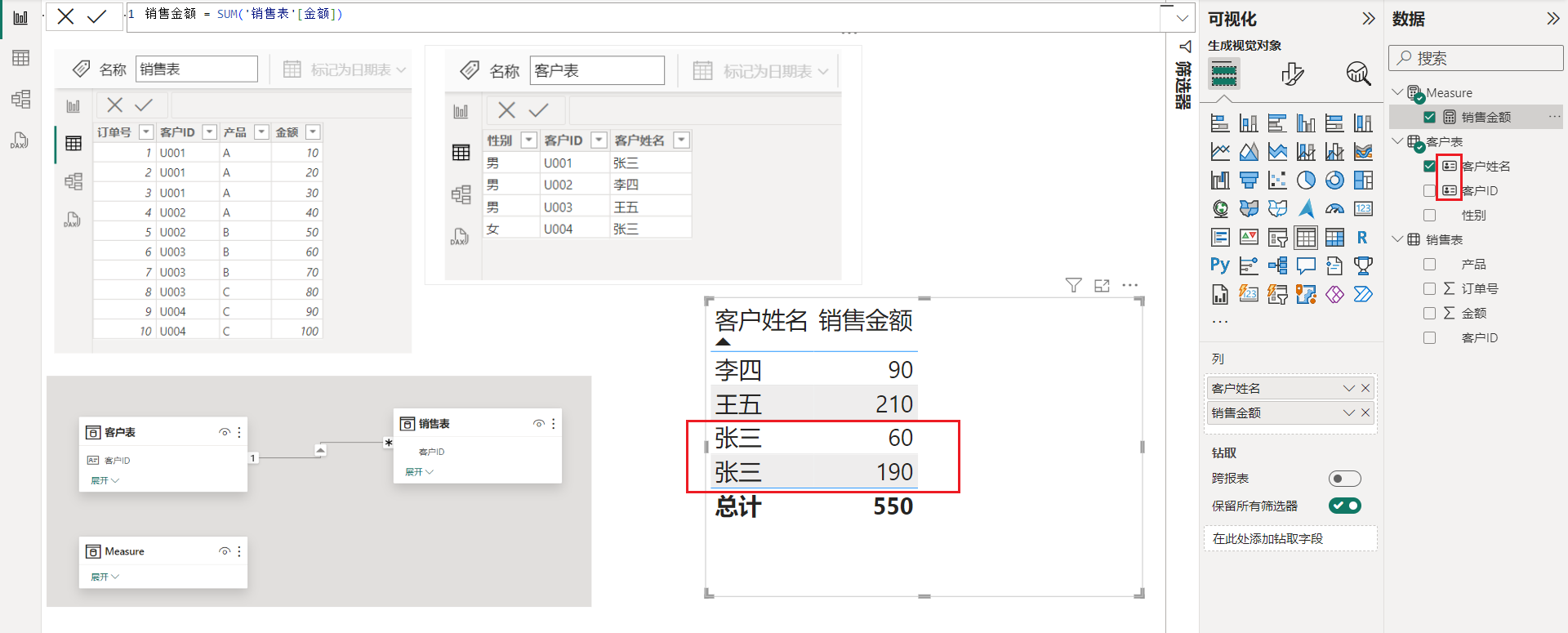Insert the Python visual
This screenshot has width=1568, height=633.
[1220, 265]
